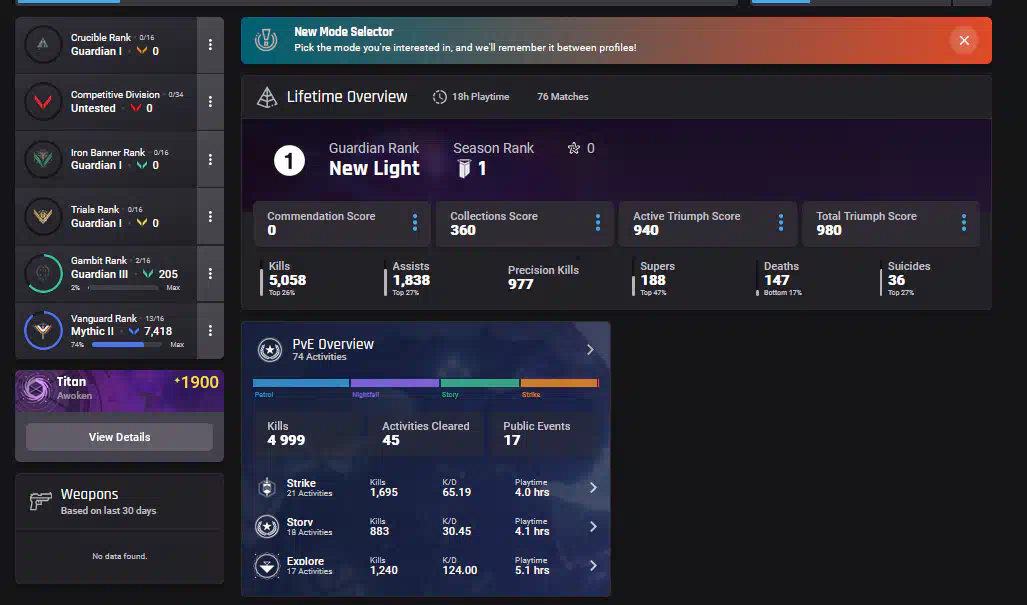Click the Strike orange bar segment

tap(559, 383)
